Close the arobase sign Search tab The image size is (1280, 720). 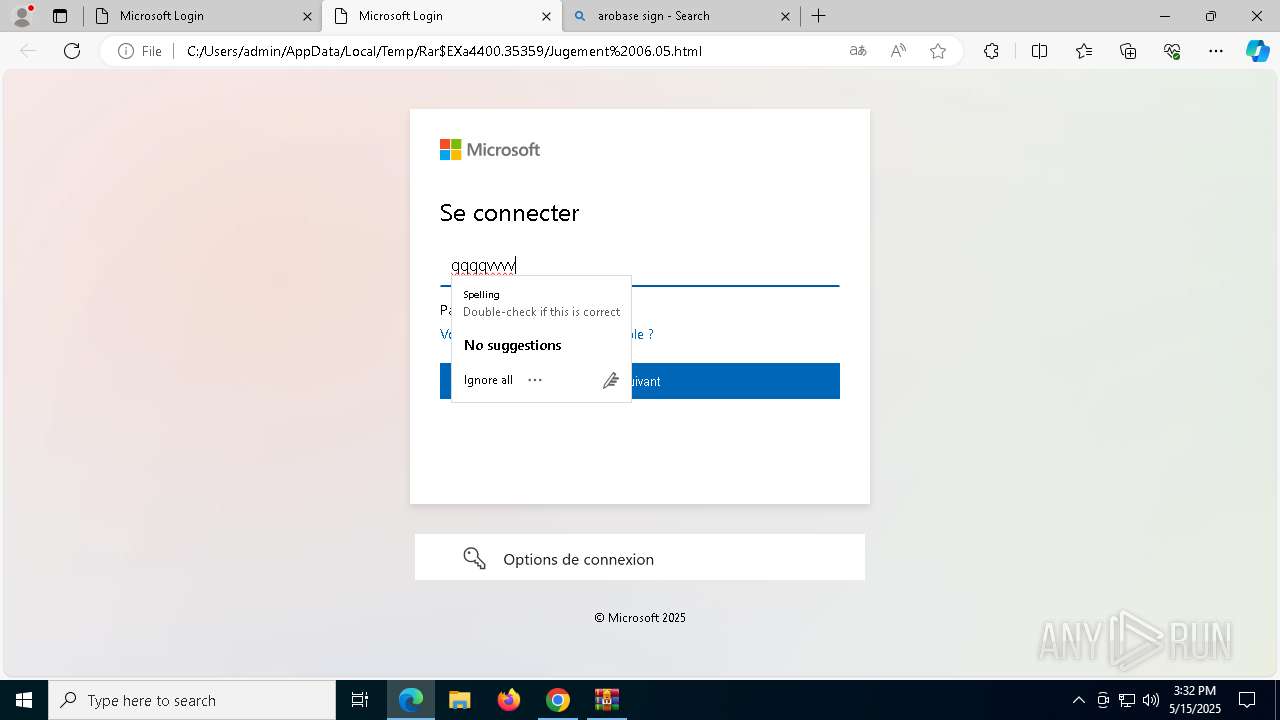pos(785,16)
